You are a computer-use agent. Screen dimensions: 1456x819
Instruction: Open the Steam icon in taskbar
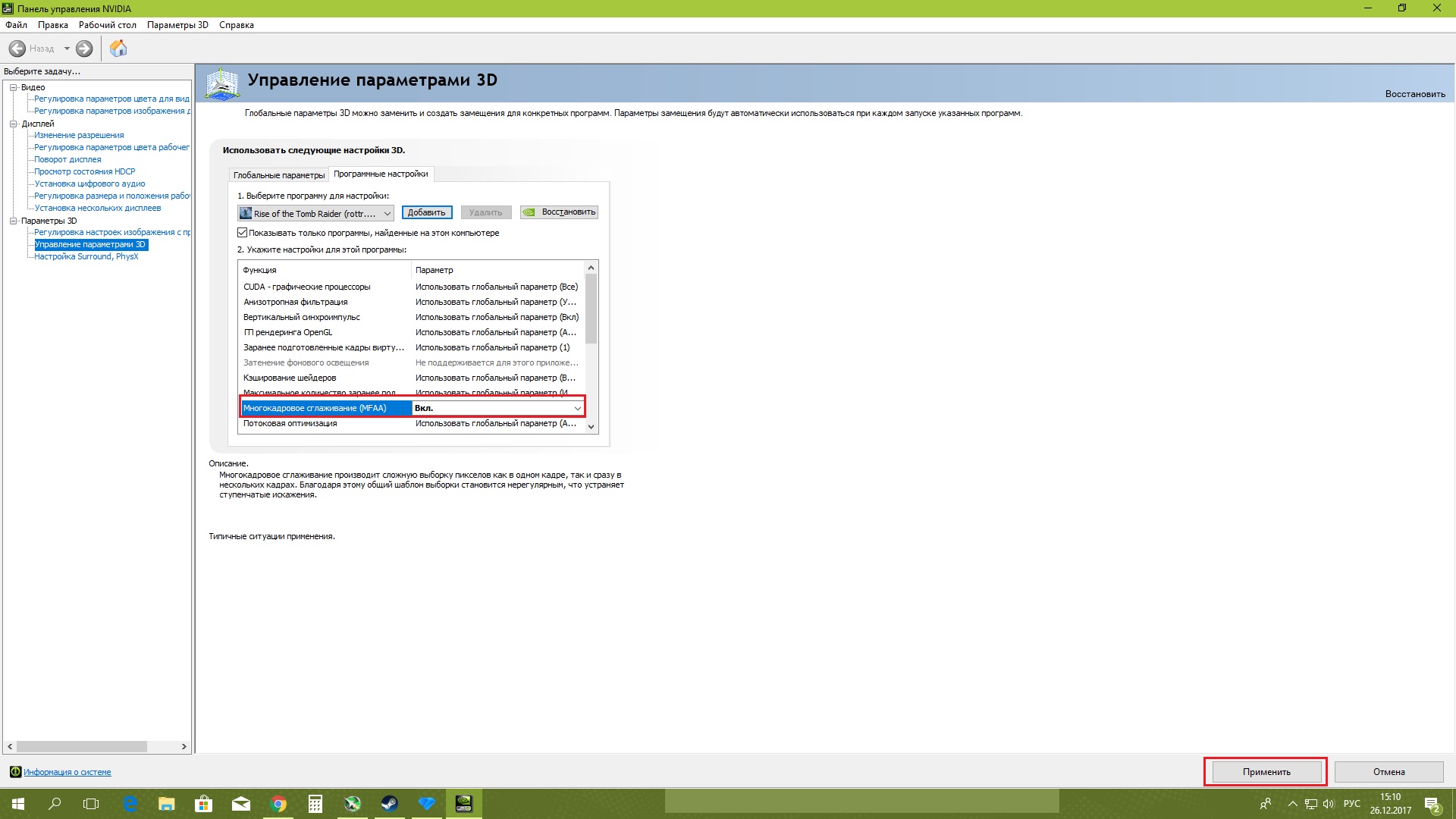point(390,804)
